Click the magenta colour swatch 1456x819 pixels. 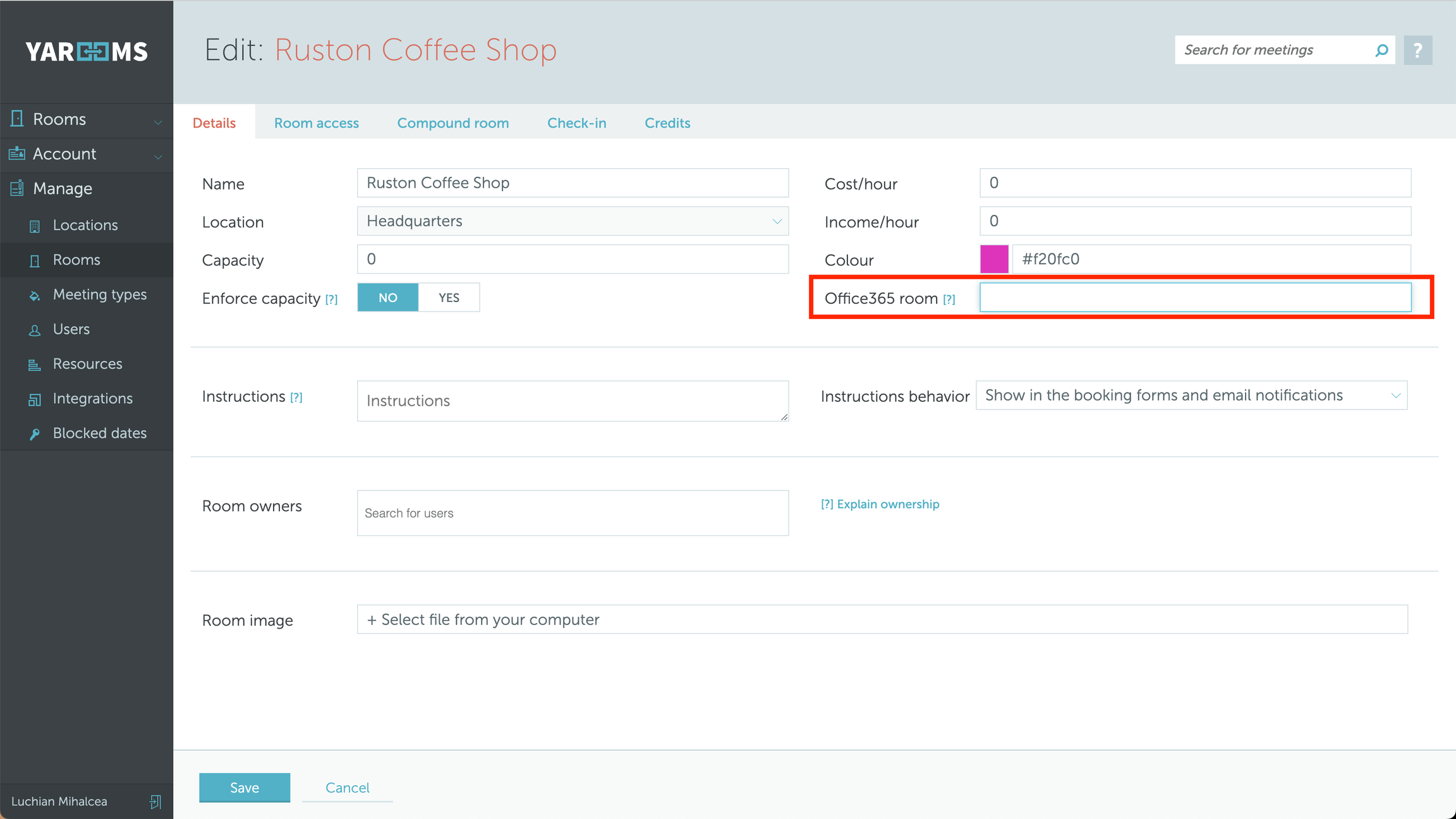pos(993,259)
